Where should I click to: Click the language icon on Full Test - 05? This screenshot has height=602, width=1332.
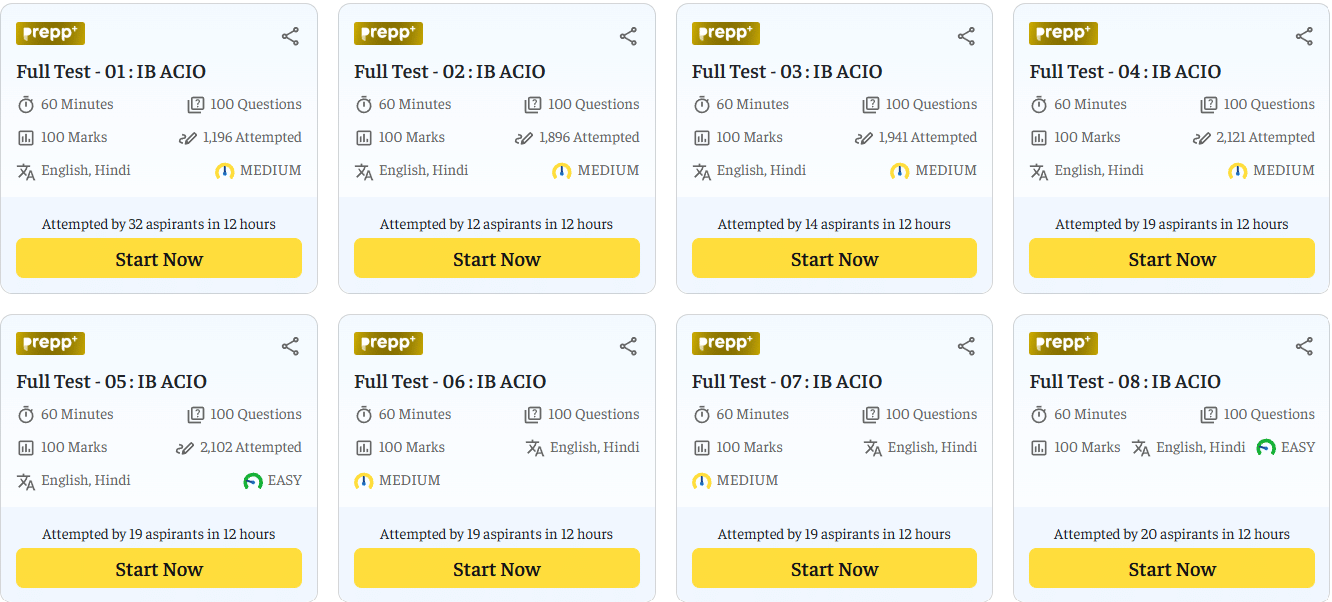[25, 480]
